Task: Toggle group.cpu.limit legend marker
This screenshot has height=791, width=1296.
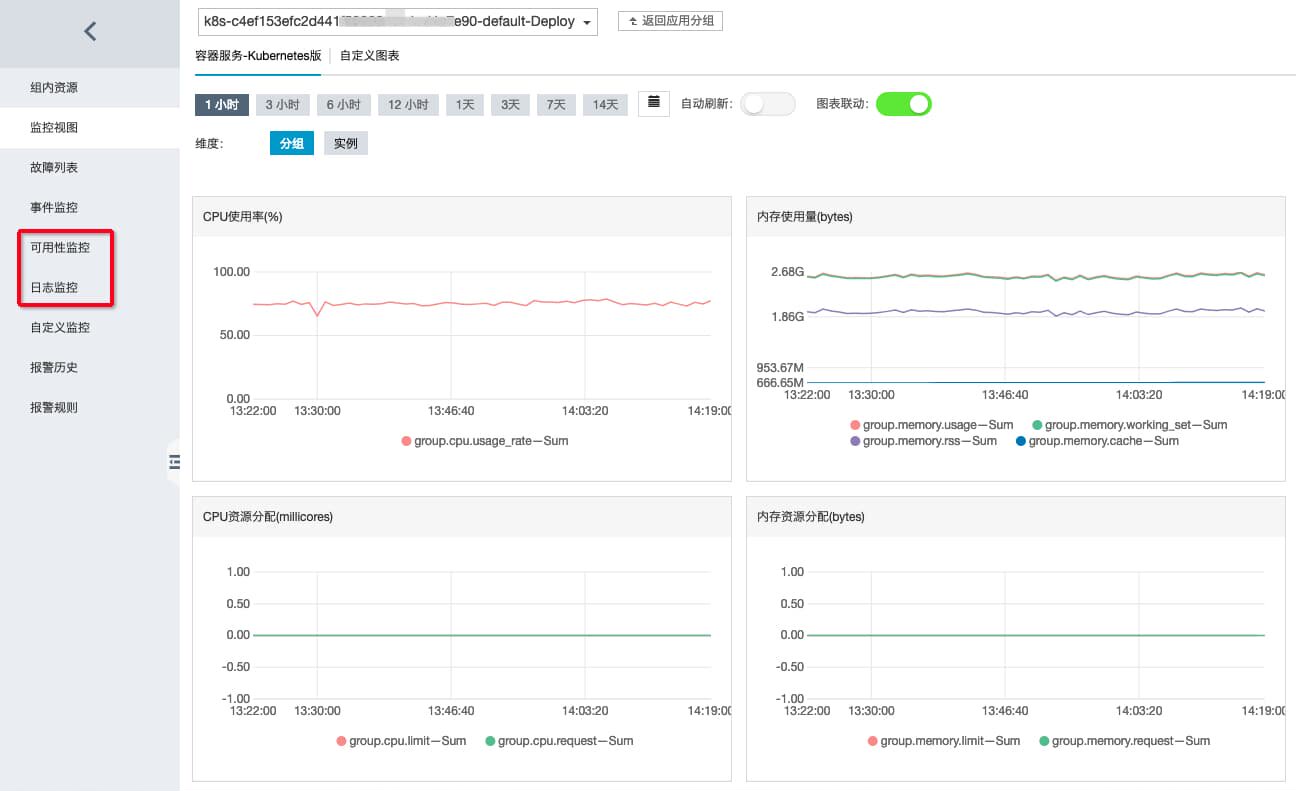Action: coord(341,741)
